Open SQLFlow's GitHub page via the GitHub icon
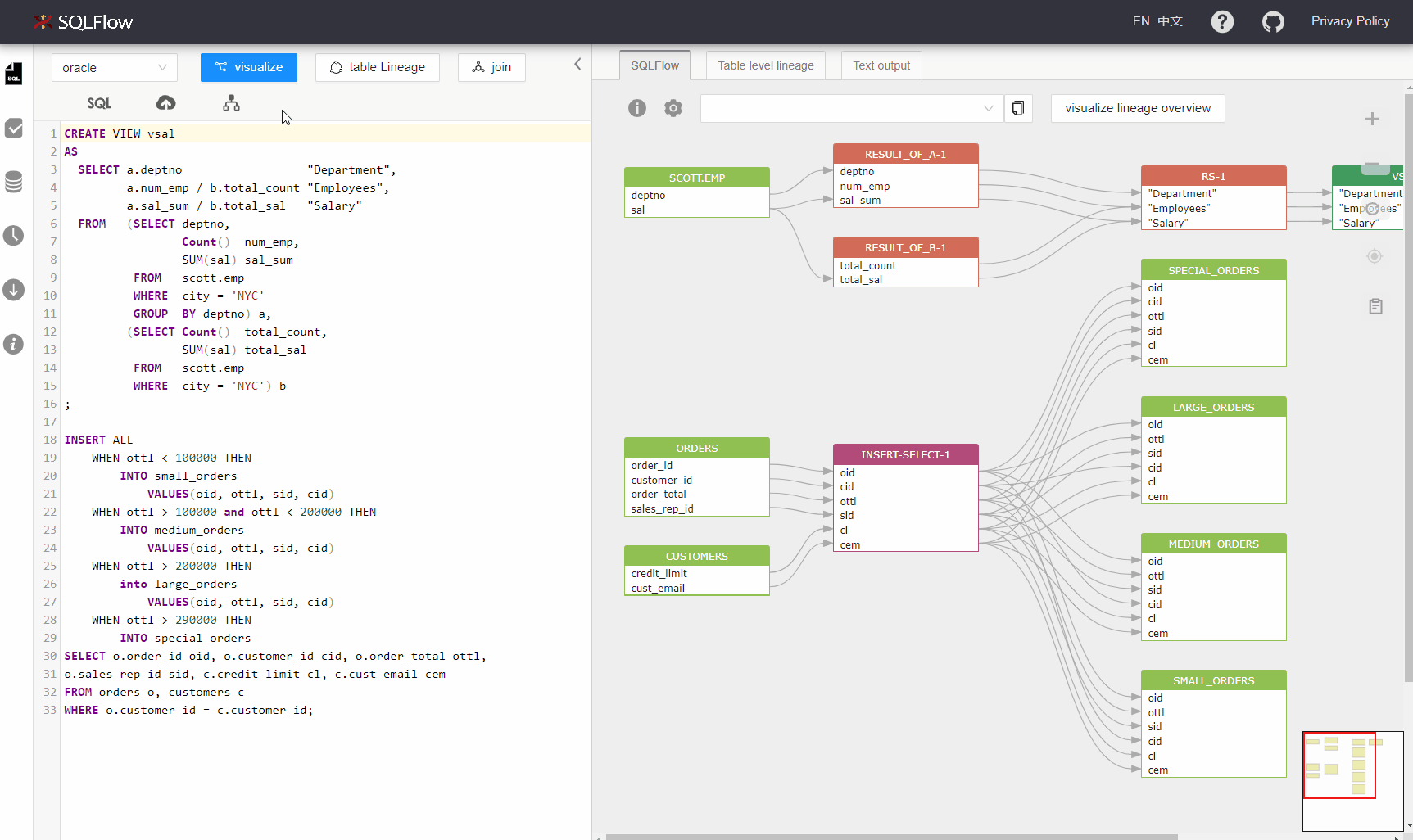The image size is (1413, 840). 1273,22
